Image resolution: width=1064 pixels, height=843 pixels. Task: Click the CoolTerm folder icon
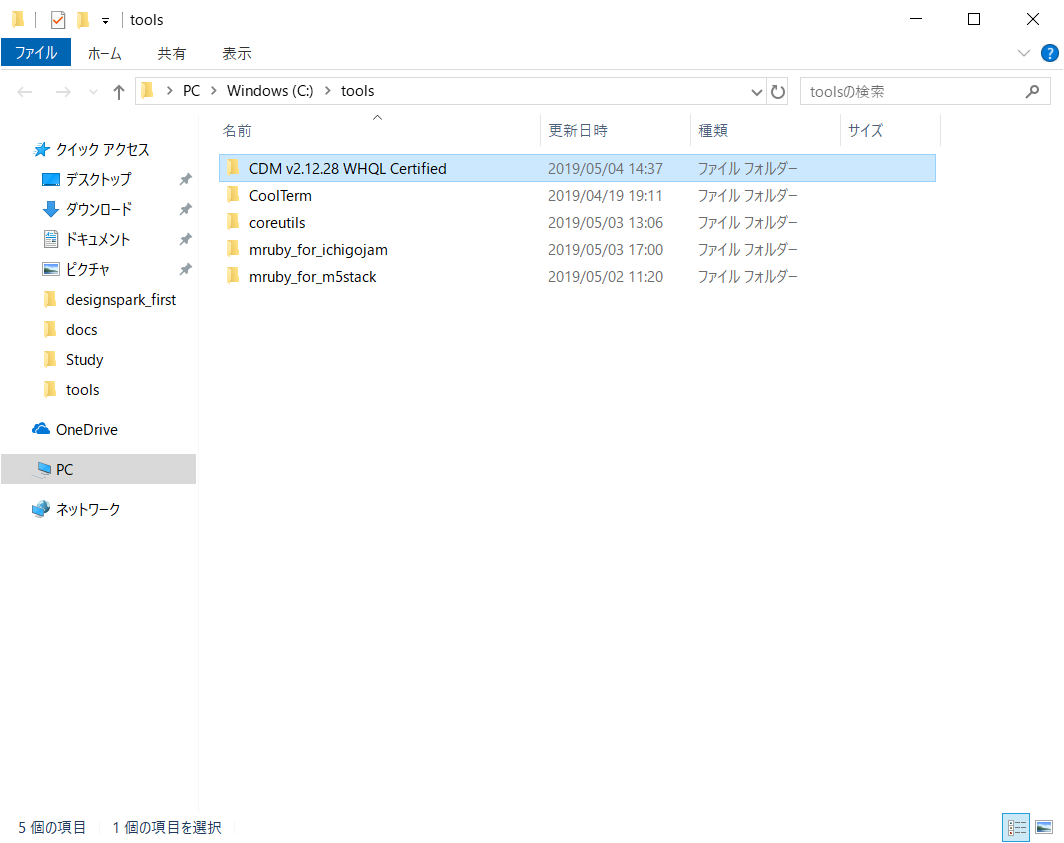233,195
